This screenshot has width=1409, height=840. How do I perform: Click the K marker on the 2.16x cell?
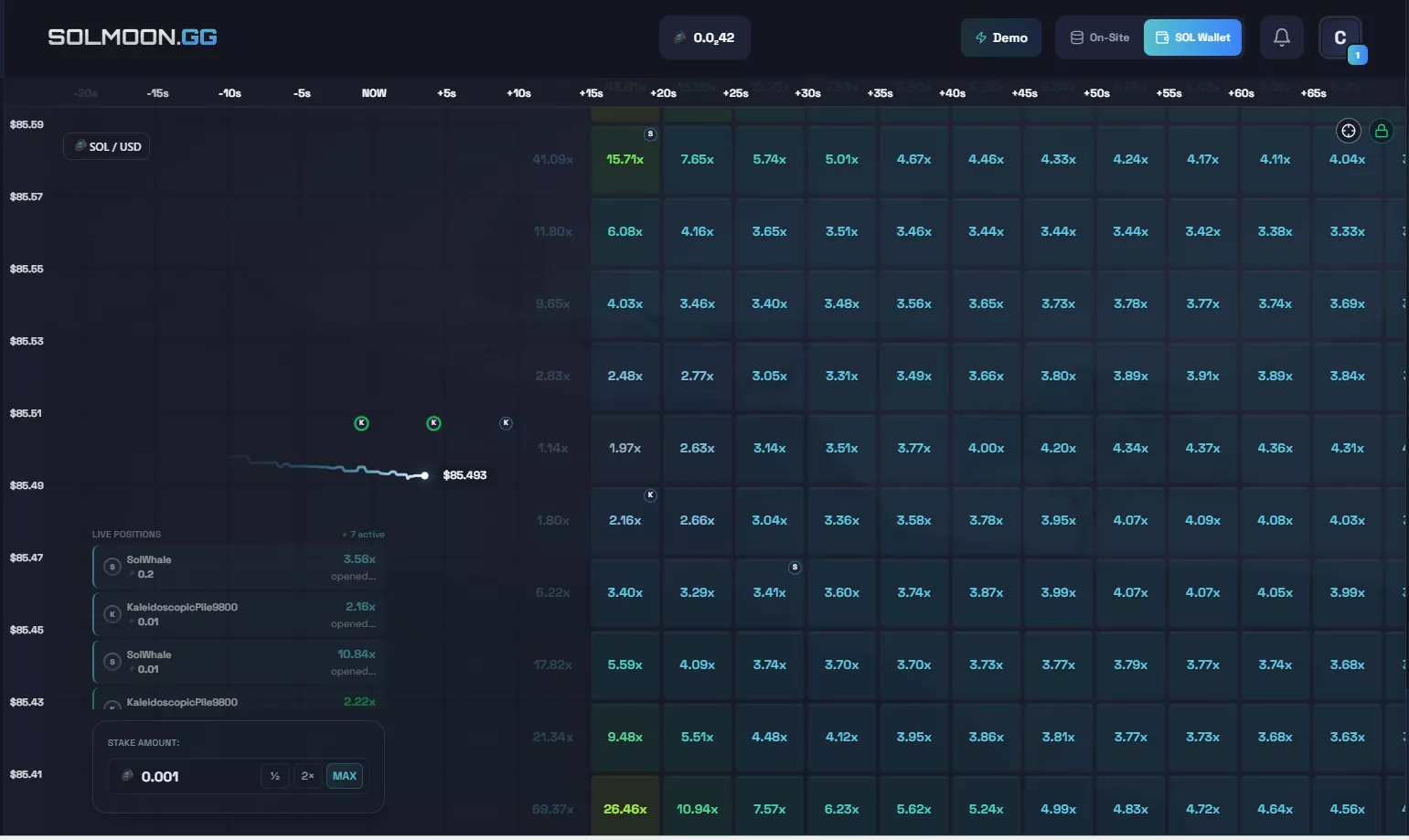pos(650,495)
